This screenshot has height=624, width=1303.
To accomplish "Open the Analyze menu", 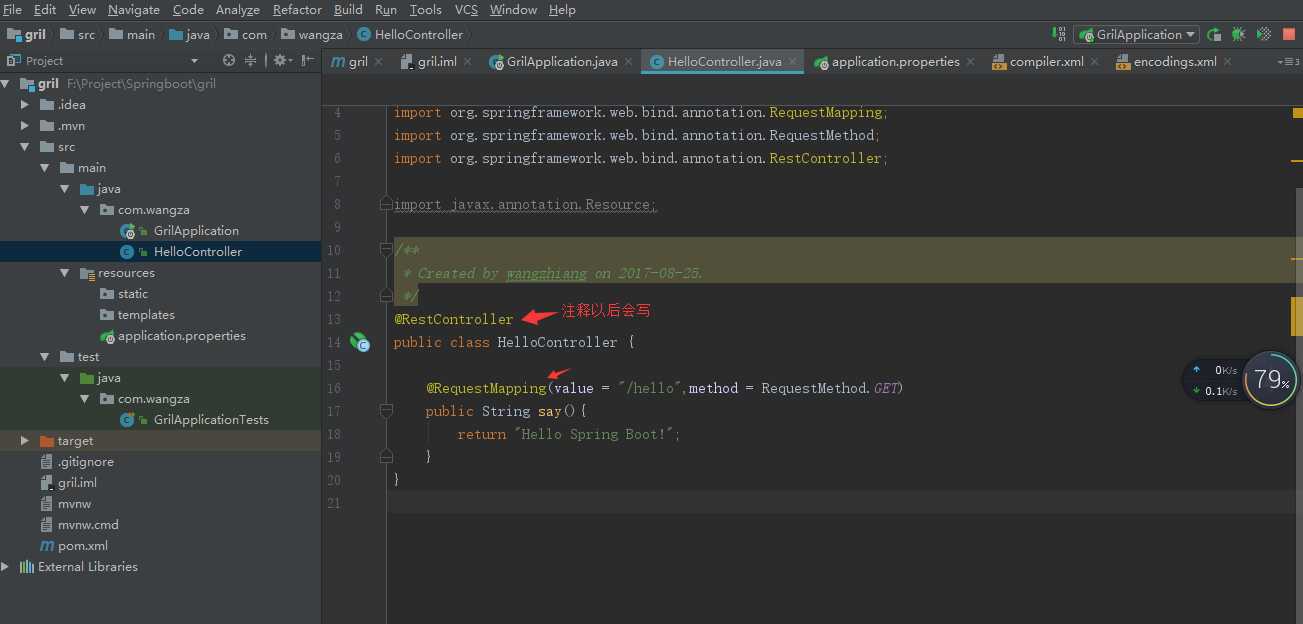I will tap(238, 9).
